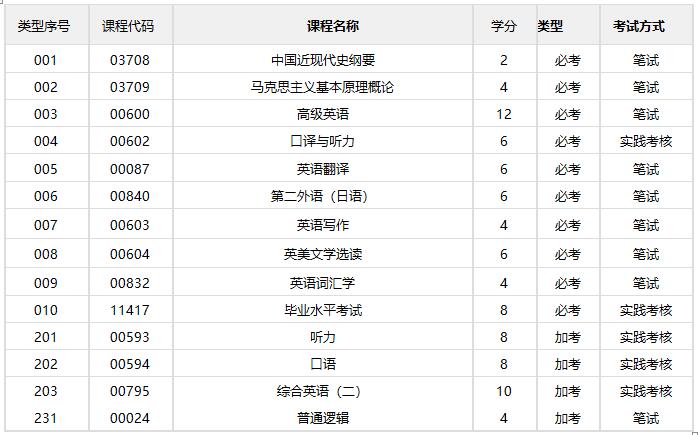Click the 综合英语（二） cell

coord(318,391)
